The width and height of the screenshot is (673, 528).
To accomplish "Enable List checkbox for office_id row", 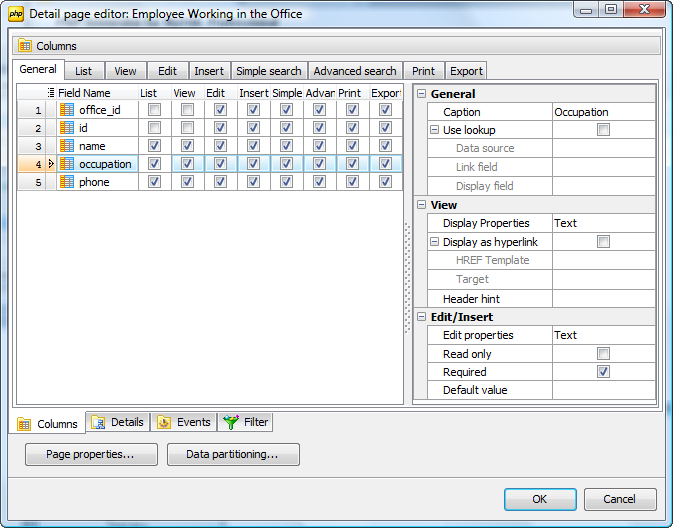I will [x=154, y=110].
